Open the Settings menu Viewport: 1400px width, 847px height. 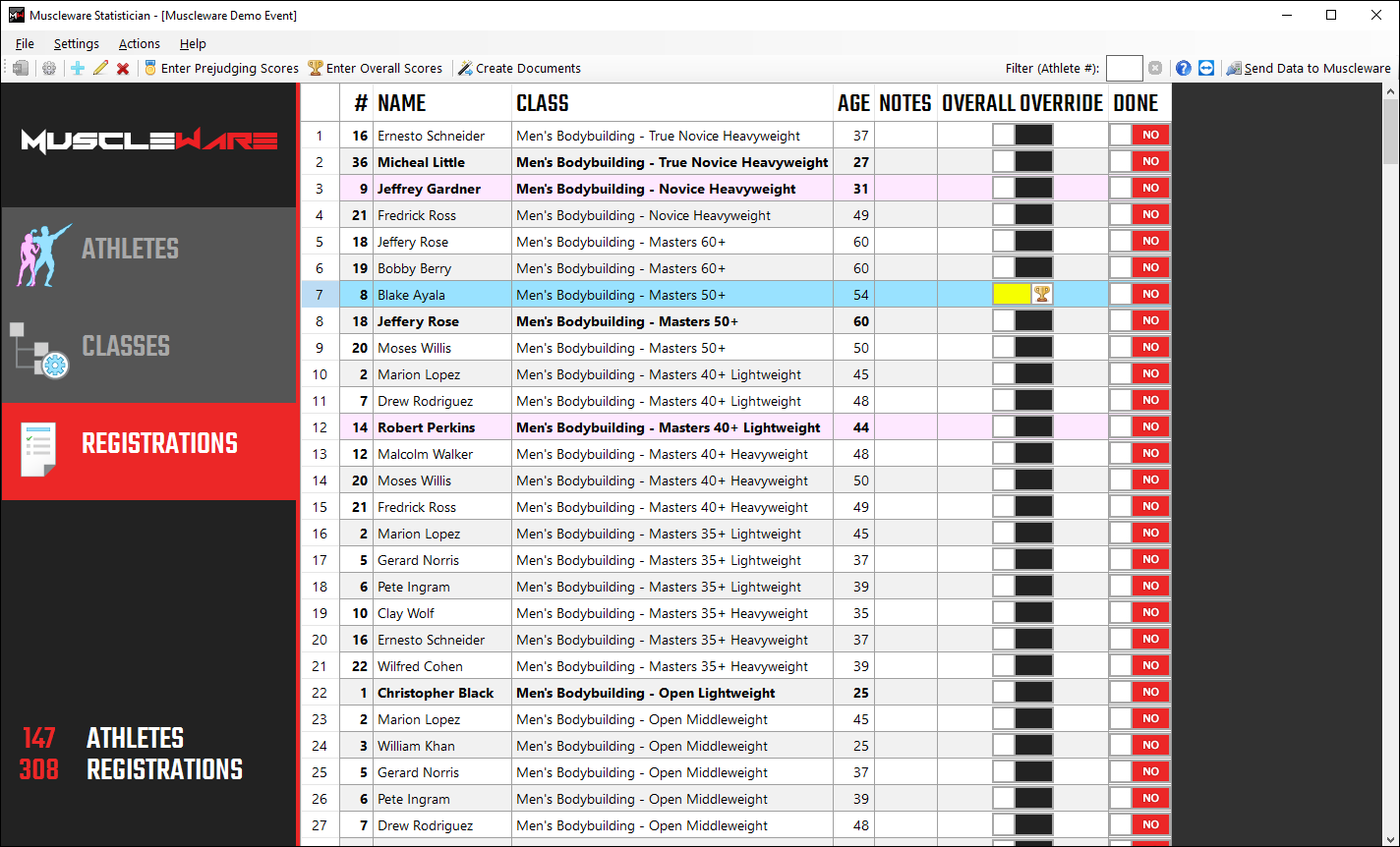click(76, 43)
